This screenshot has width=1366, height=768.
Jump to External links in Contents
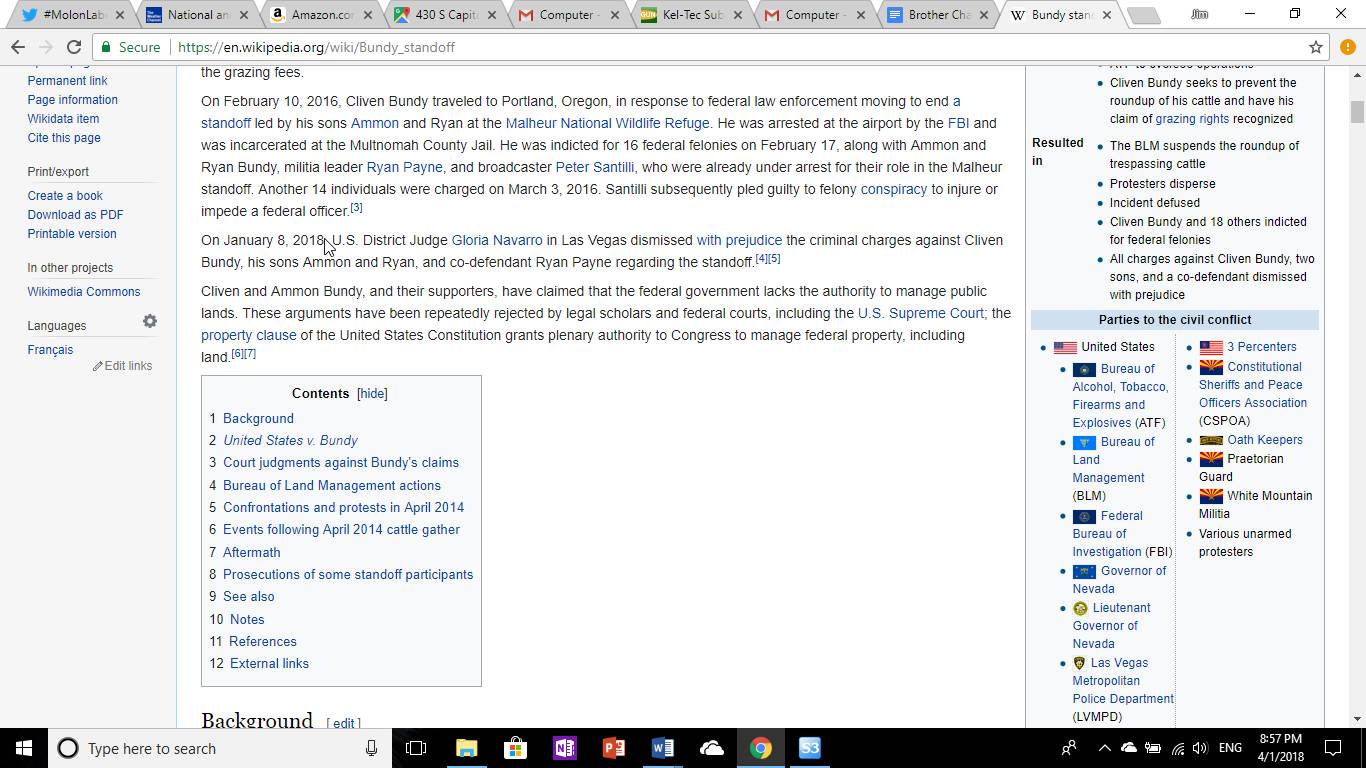tap(269, 663)
